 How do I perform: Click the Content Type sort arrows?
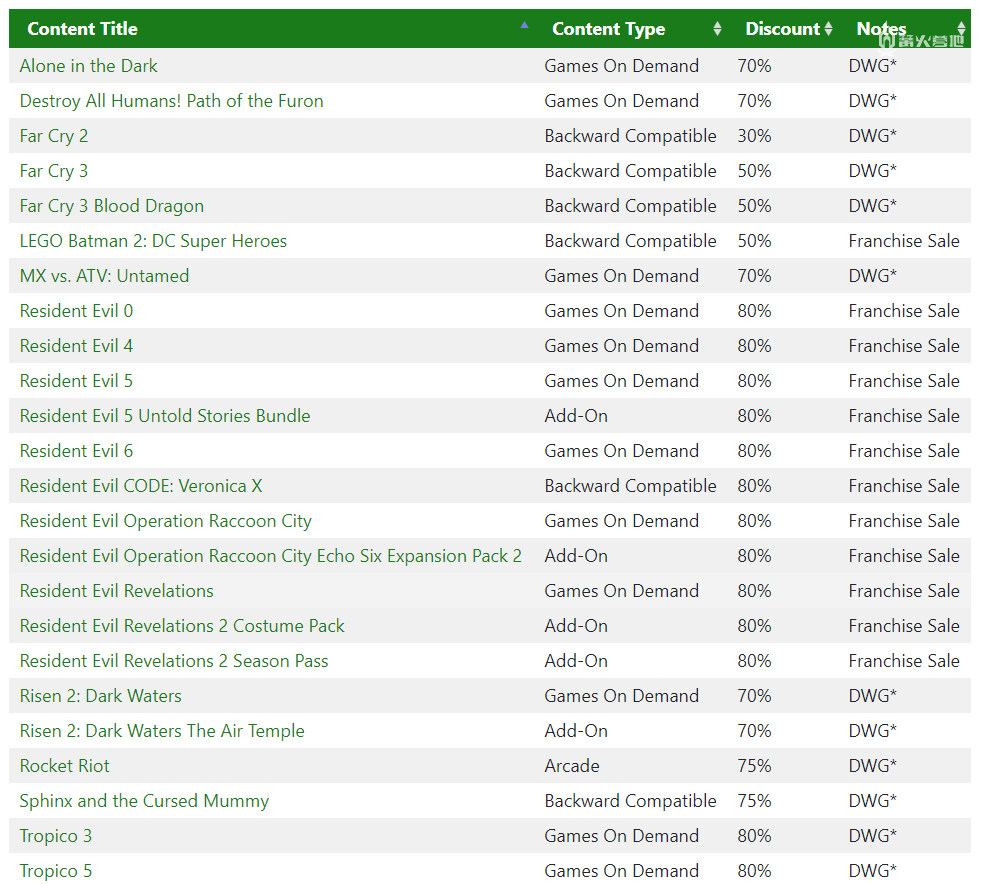click(717, 29)
